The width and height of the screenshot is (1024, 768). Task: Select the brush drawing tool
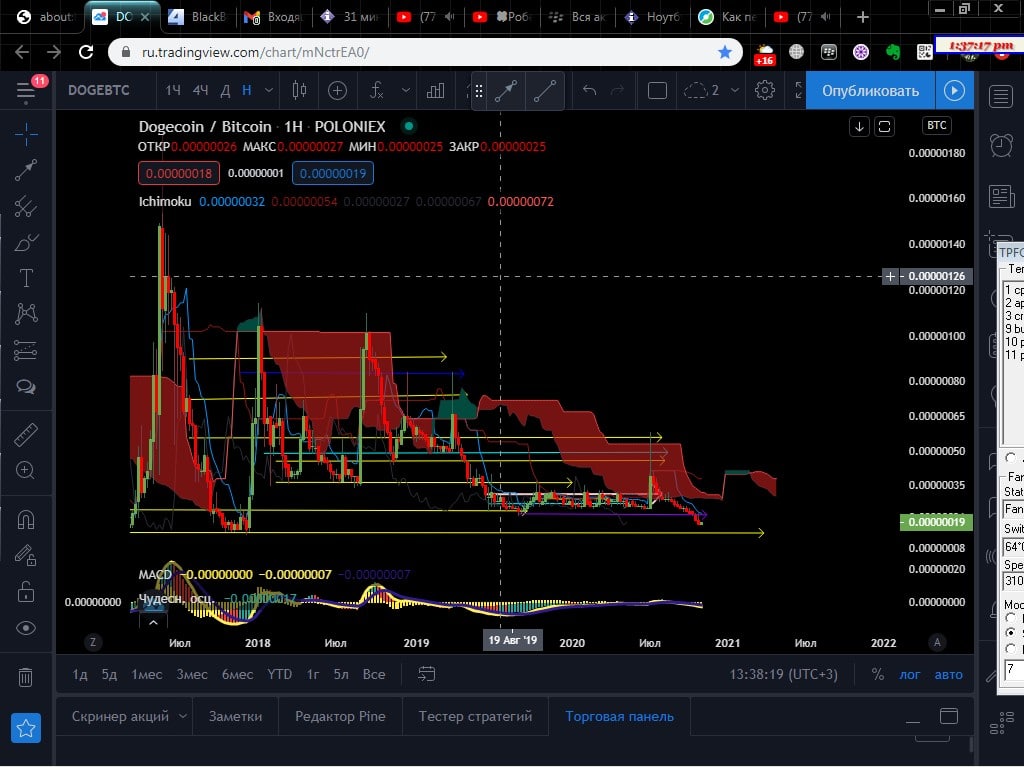[26, 242]
